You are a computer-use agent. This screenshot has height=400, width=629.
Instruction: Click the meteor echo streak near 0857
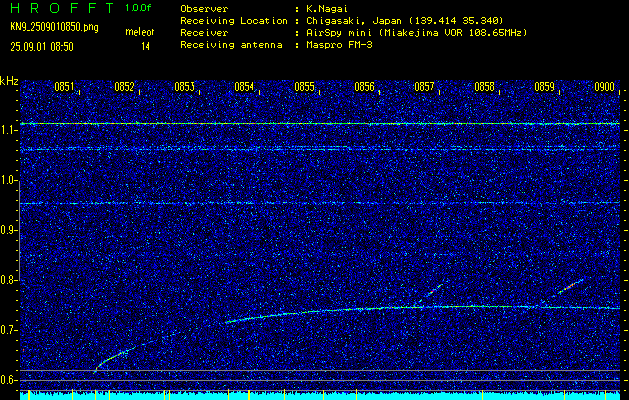click(x=434, y=290)
